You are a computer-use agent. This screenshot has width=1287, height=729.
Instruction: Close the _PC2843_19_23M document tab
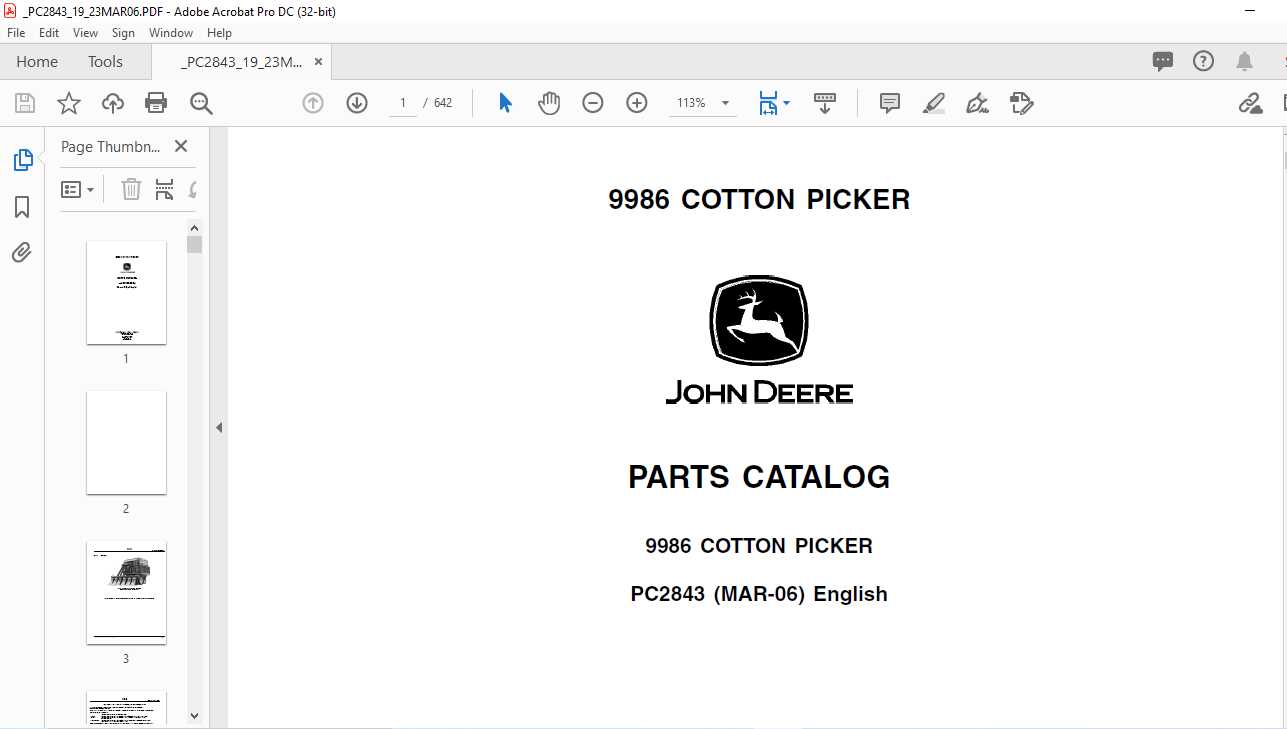point(318,61)
